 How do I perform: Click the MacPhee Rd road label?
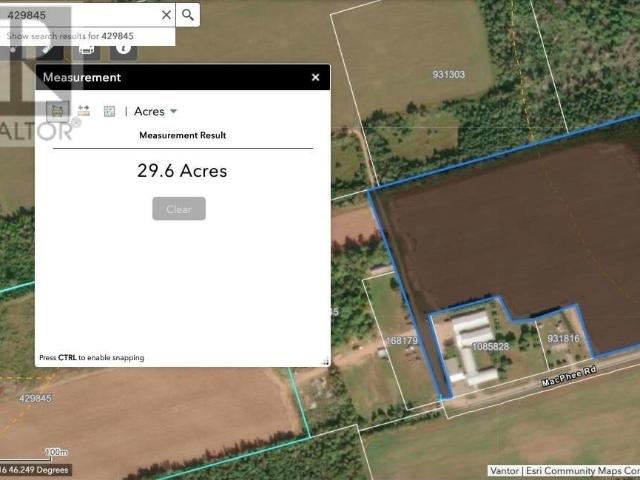coord(569,376)
